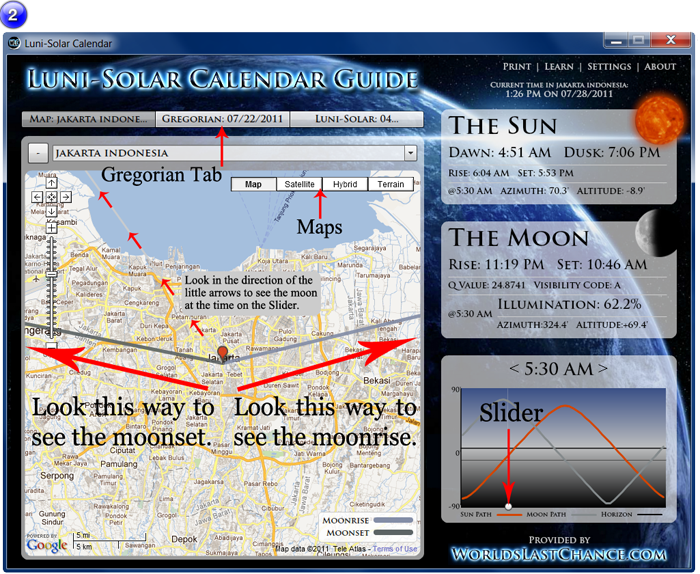Open the Gregorian: 07/22/2011 tab

pos(222,119)
